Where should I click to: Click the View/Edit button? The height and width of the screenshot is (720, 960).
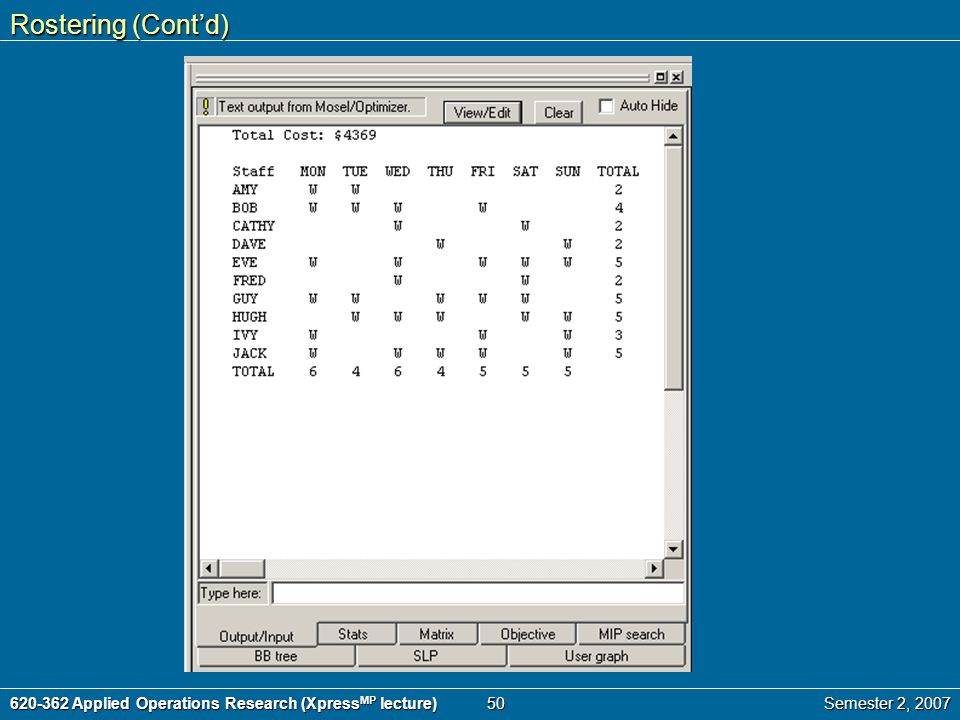pyautogui.click(x=482, y=113)
